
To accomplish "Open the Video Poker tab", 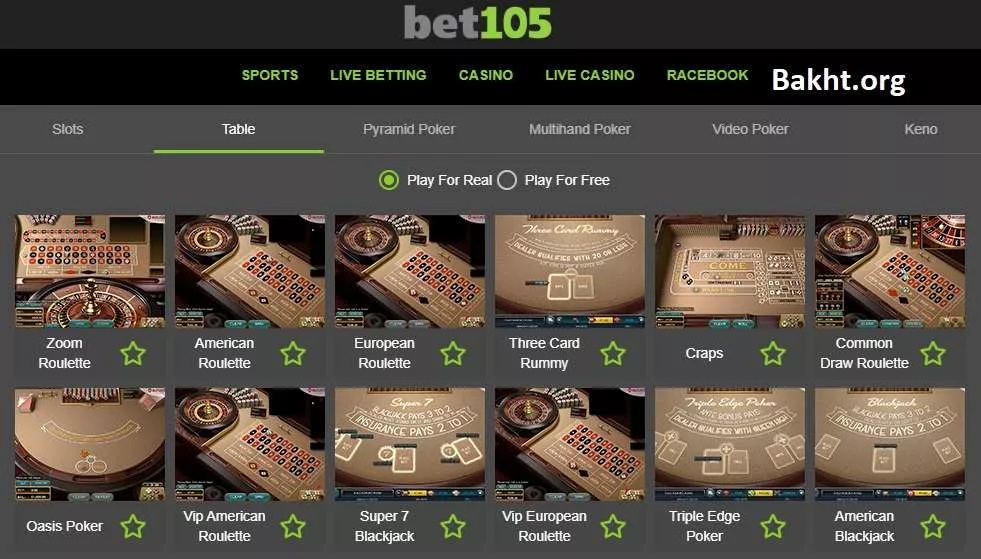I will click(x=750, y=129).
